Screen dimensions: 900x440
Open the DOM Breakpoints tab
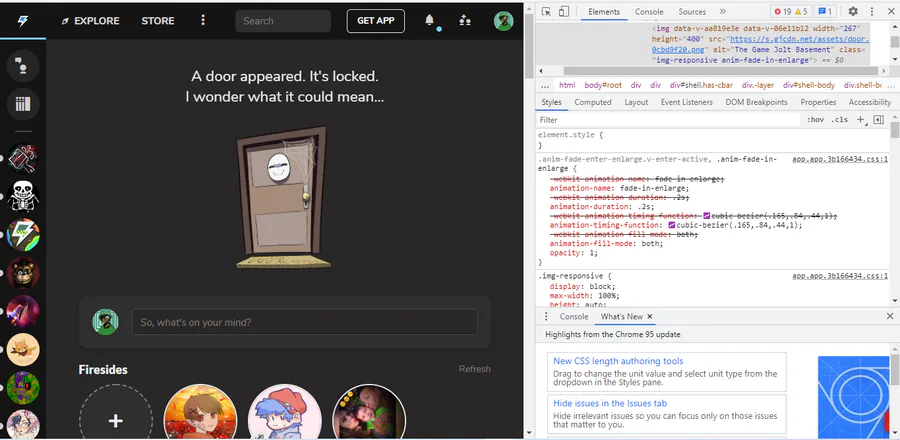[756, 102]
